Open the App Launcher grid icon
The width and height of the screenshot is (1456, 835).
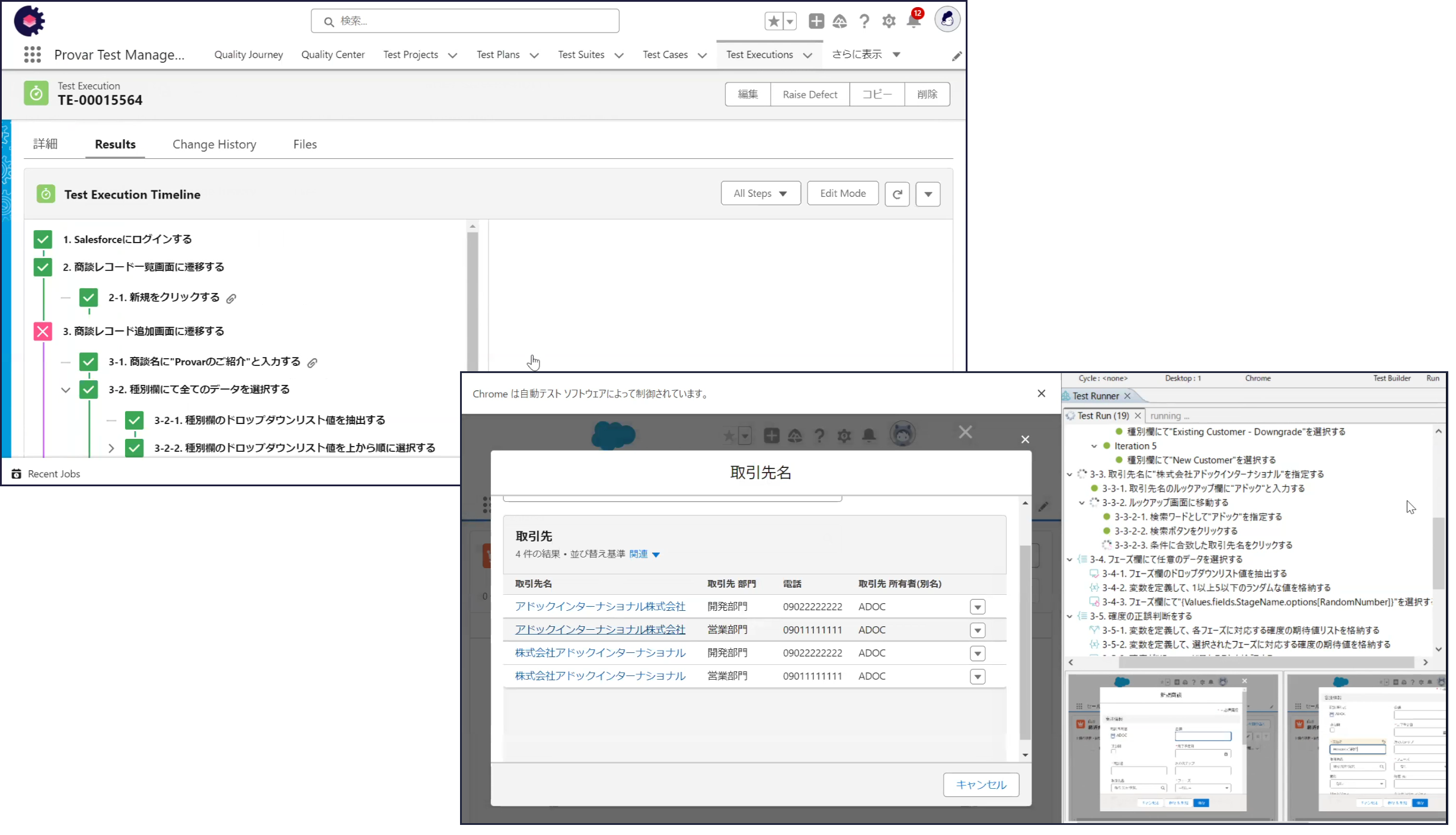point(32,55)
